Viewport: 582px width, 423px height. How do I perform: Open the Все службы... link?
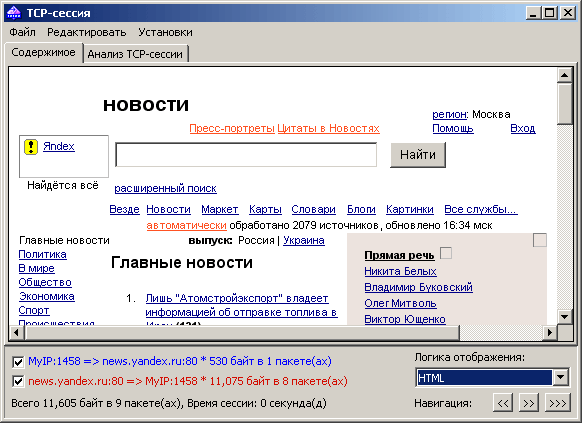click(481, 209)
